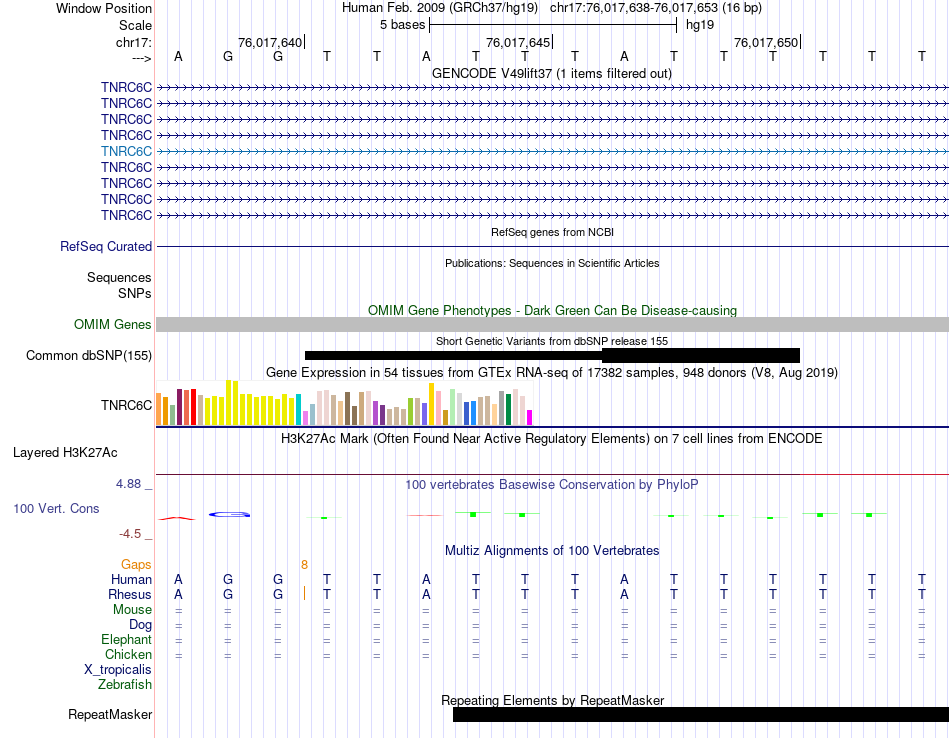The width and height of the screenshot is (950, 738).
Task: Click the SNPs label under Sequences
Action: pos(135,293)
